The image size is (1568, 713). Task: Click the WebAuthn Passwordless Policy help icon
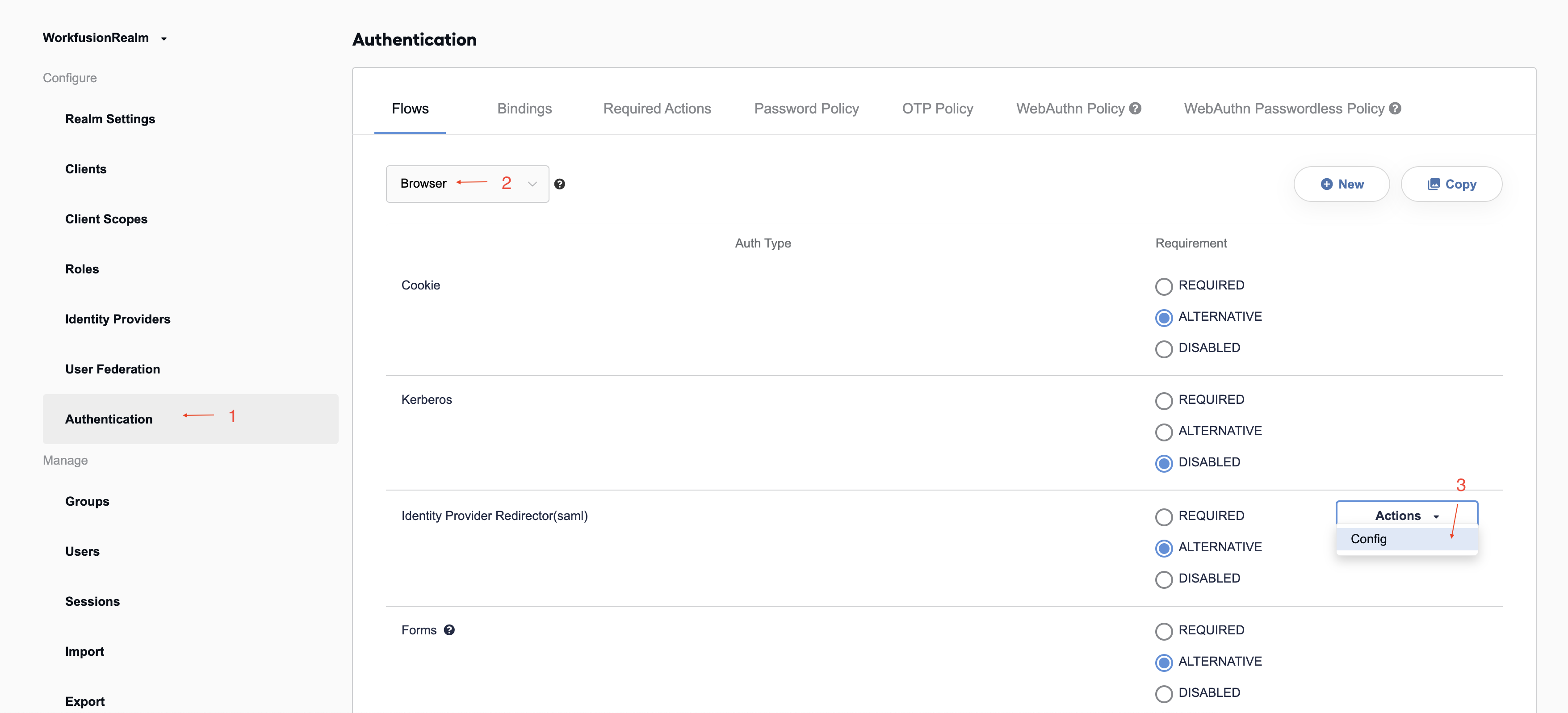point(1395,109)
